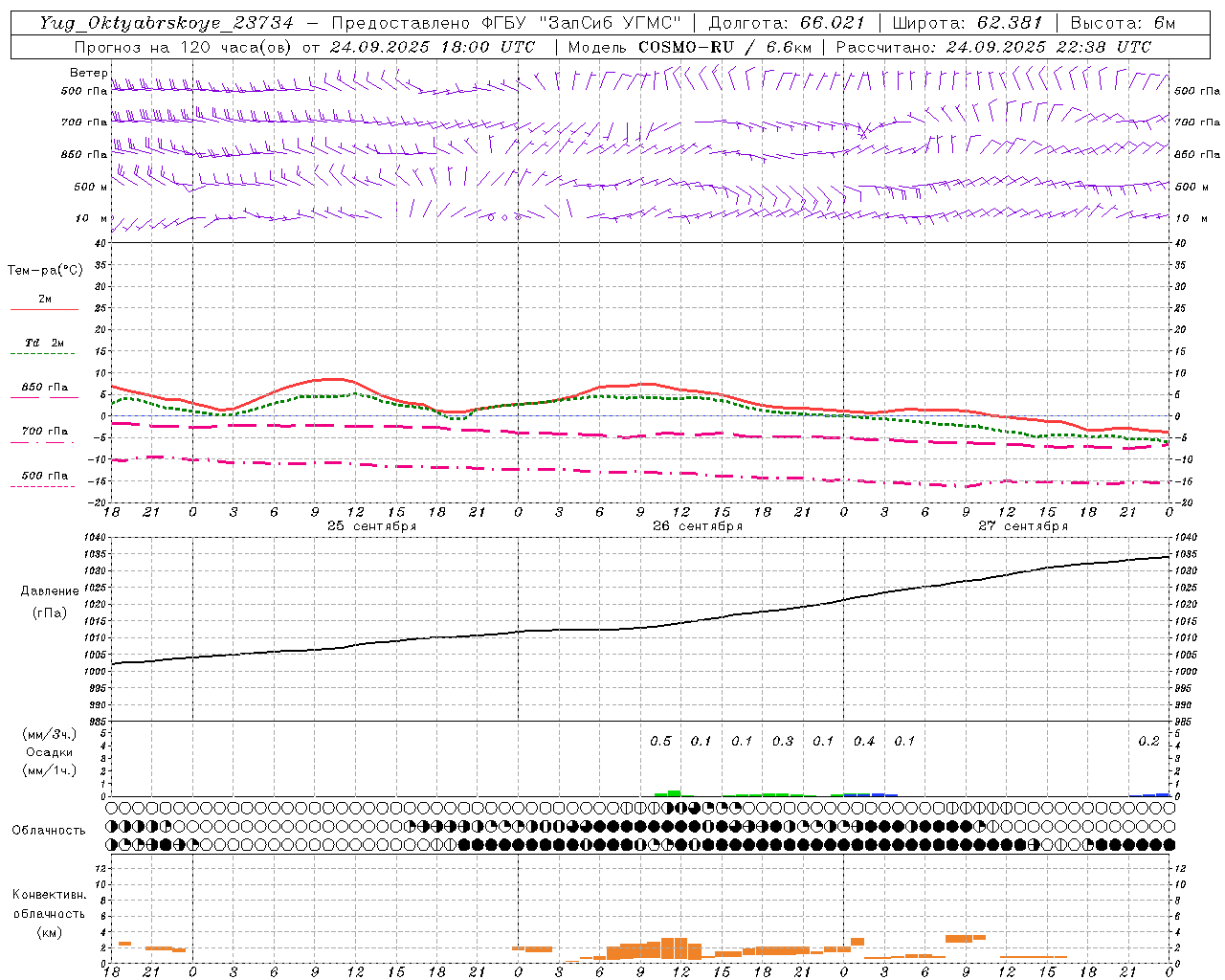
Task: Click the left-side 500 м wind level label
Action: 91,187
